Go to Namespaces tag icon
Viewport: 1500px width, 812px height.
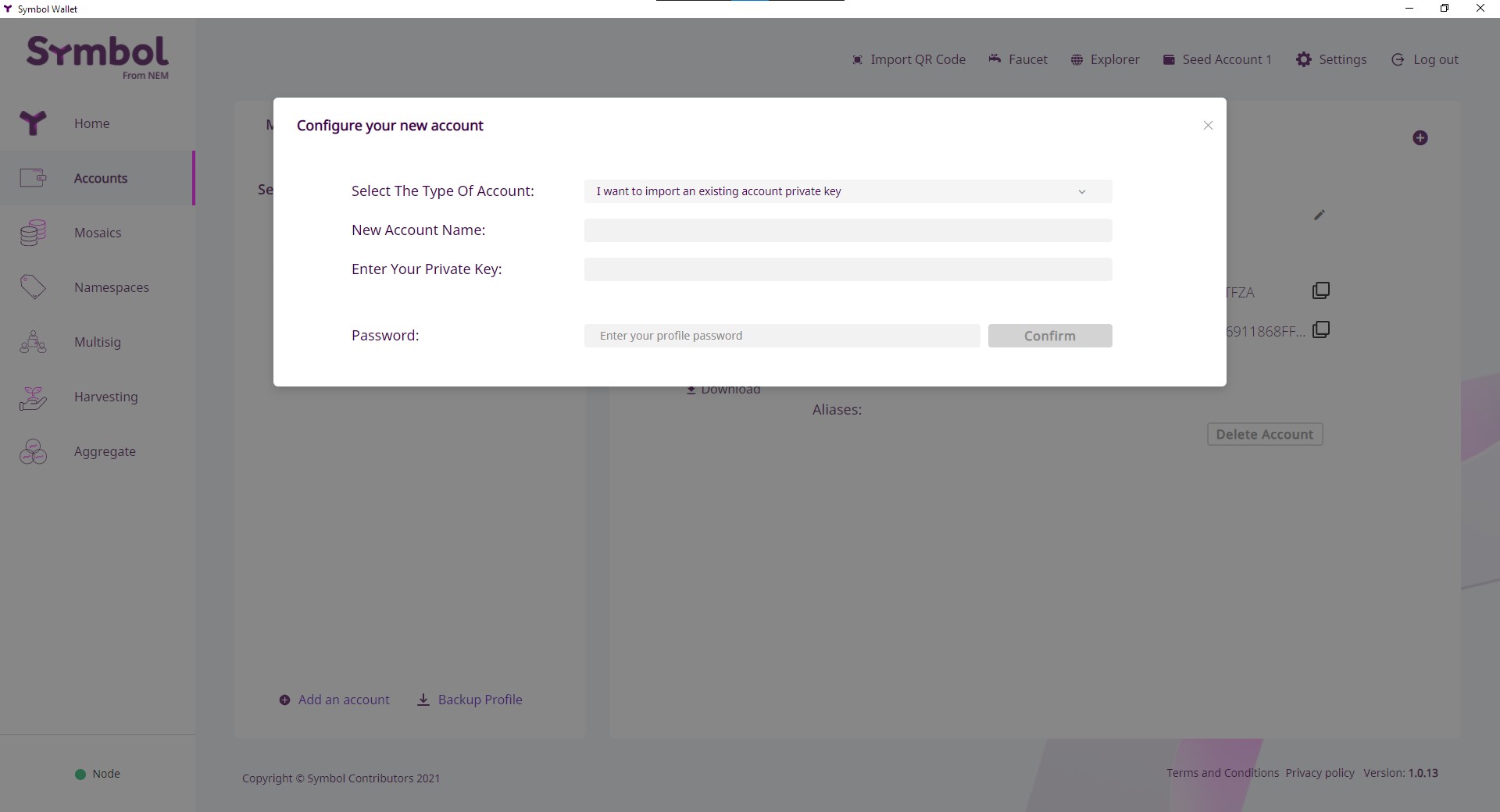click(x=33, y=287)
